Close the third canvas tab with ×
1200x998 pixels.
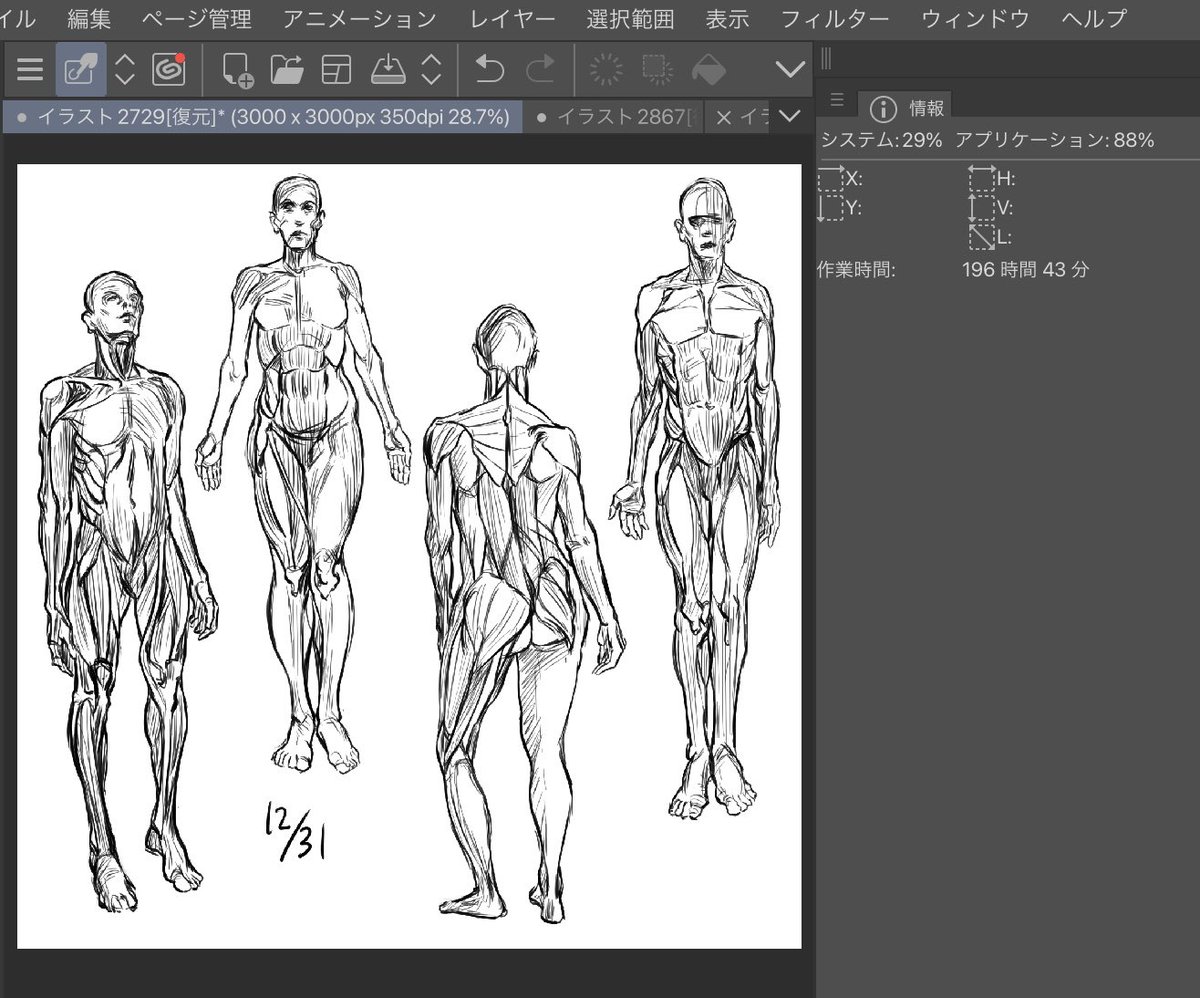724,116
